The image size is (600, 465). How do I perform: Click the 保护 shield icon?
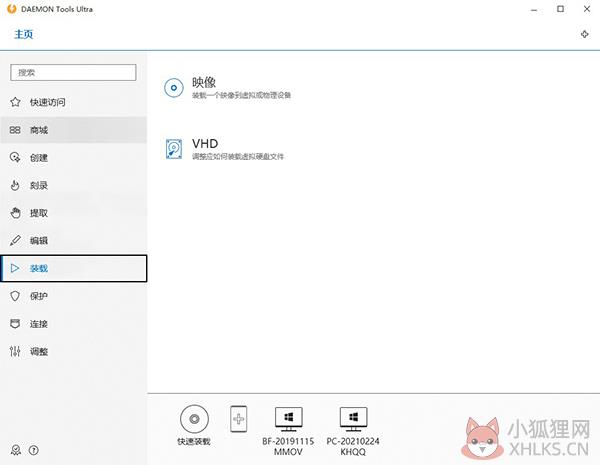[x=15, y=296]
